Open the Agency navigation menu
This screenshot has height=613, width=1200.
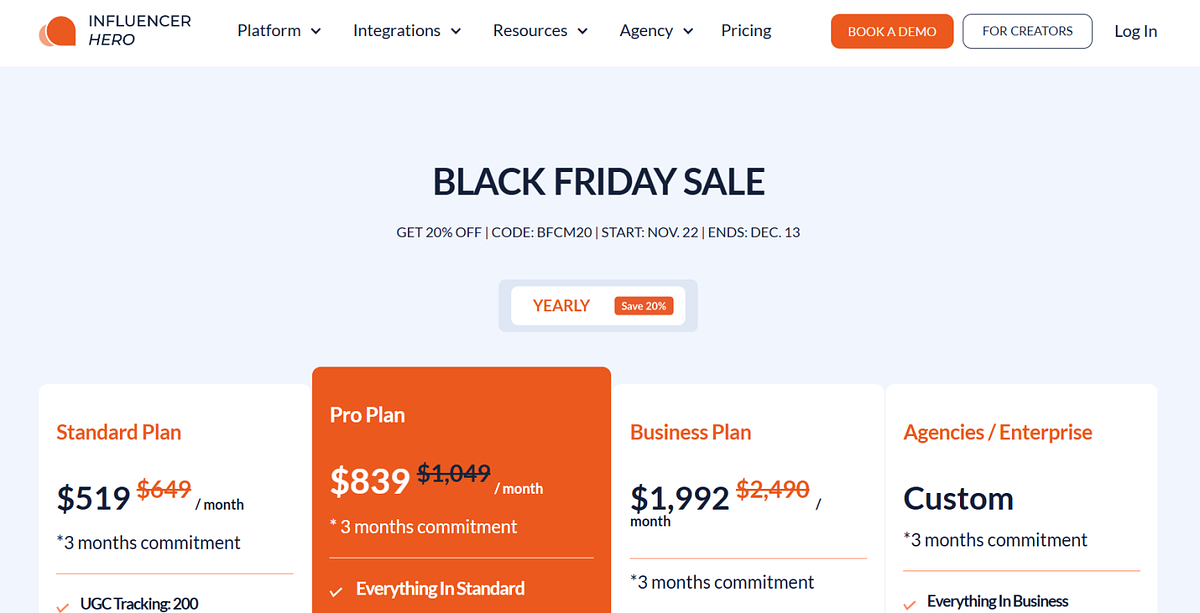[656, 31]
